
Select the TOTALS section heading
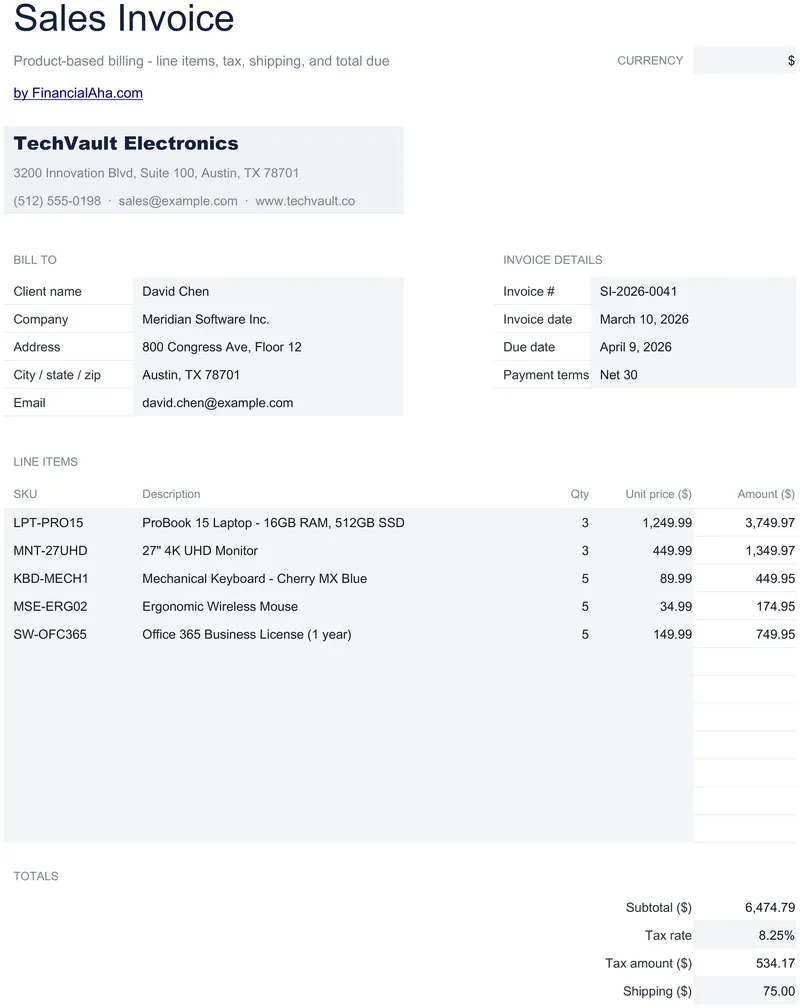(x=36, y=876)
